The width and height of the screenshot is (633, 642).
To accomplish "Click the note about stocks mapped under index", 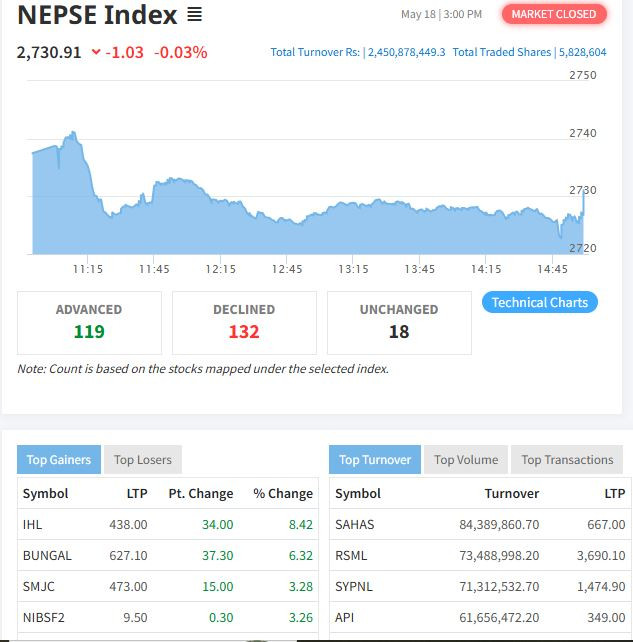I will [203, 369].
